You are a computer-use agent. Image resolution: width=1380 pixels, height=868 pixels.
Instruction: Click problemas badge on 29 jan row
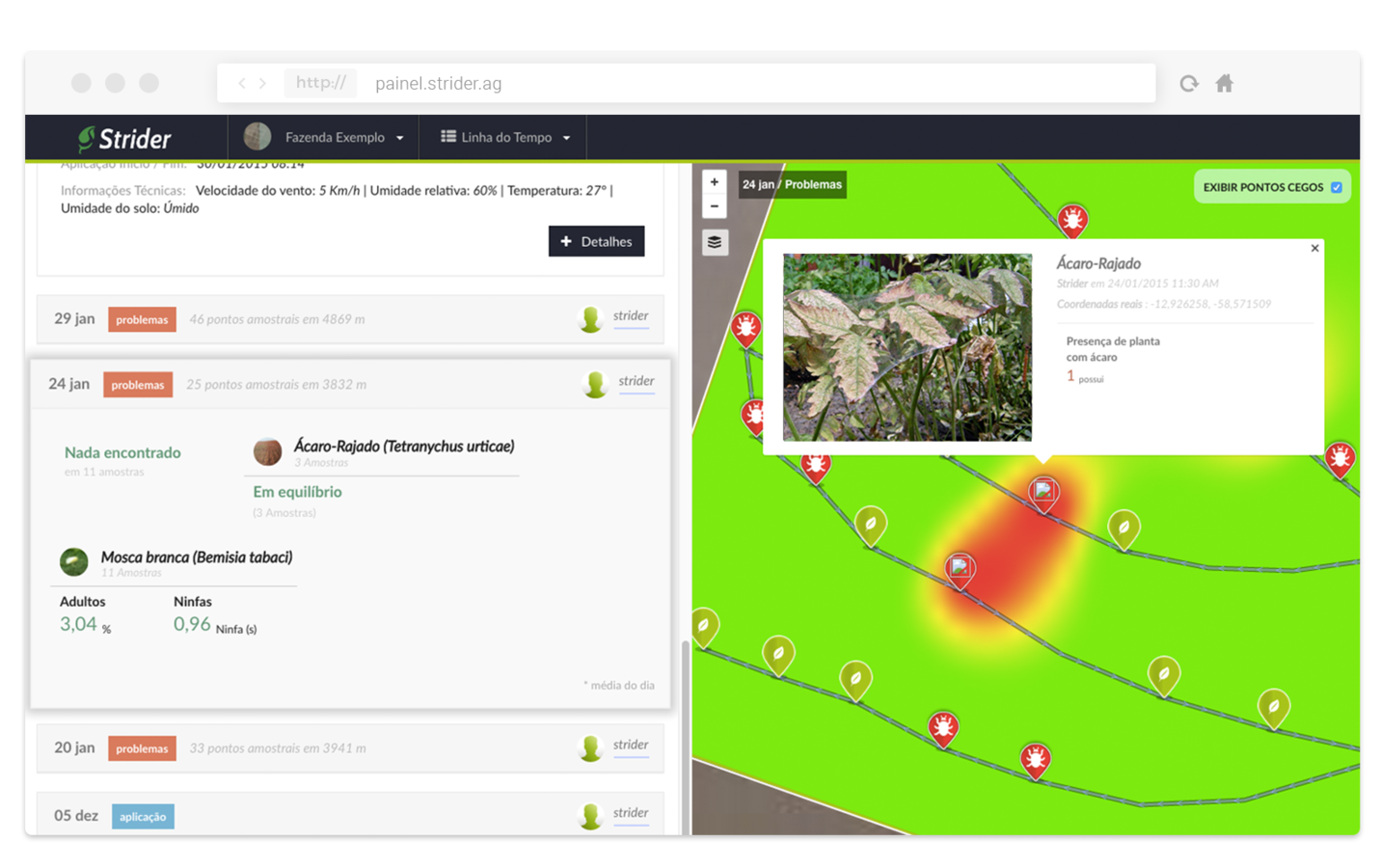tap(142, 319)
